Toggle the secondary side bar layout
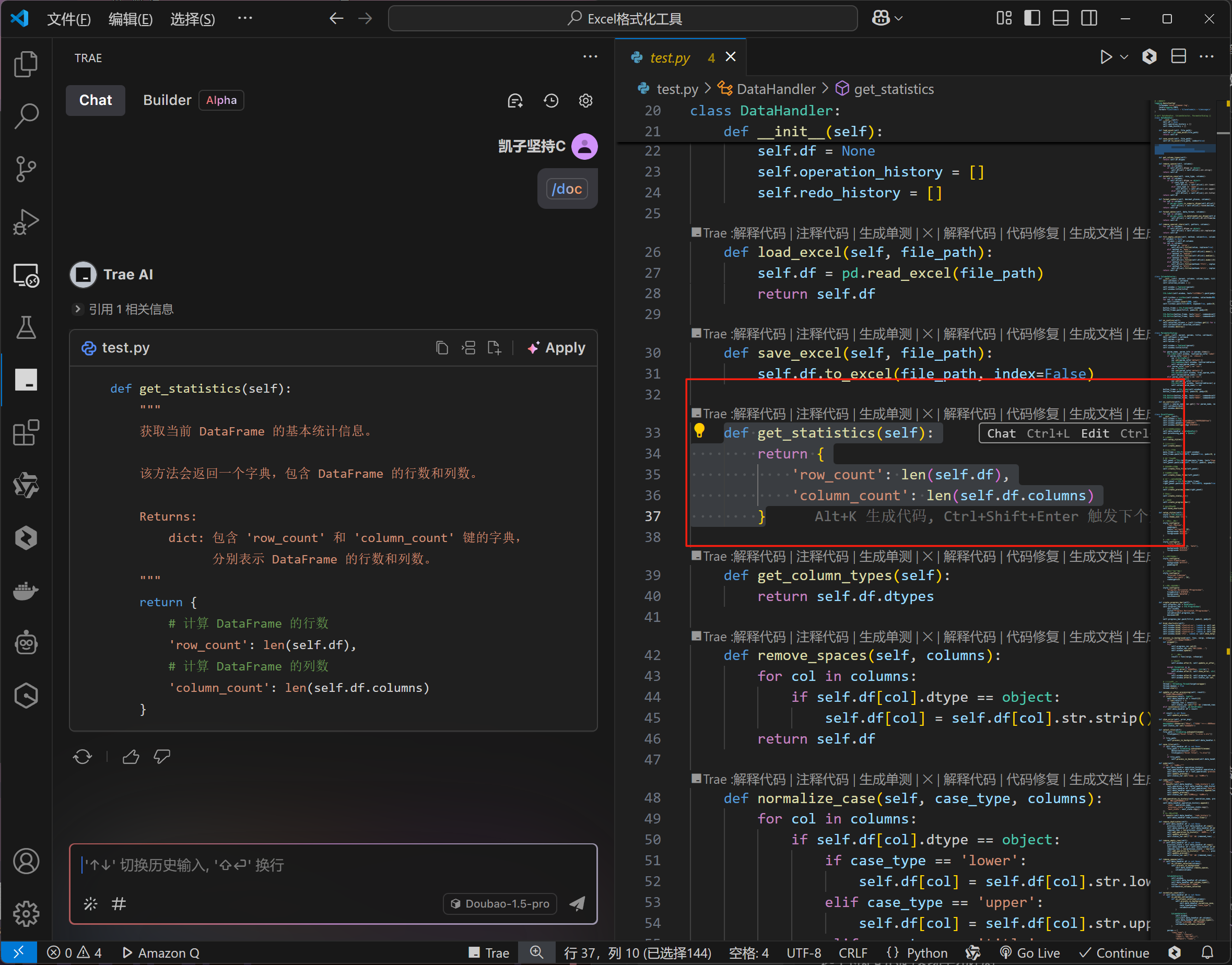This screenshot has height=965, width=1232. (1089, 19)
